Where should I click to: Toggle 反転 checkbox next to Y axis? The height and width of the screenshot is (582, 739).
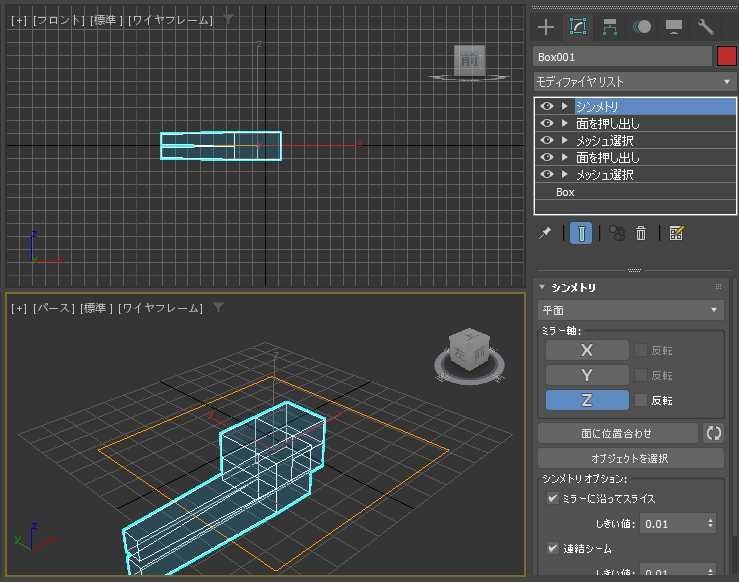[640, 375]
